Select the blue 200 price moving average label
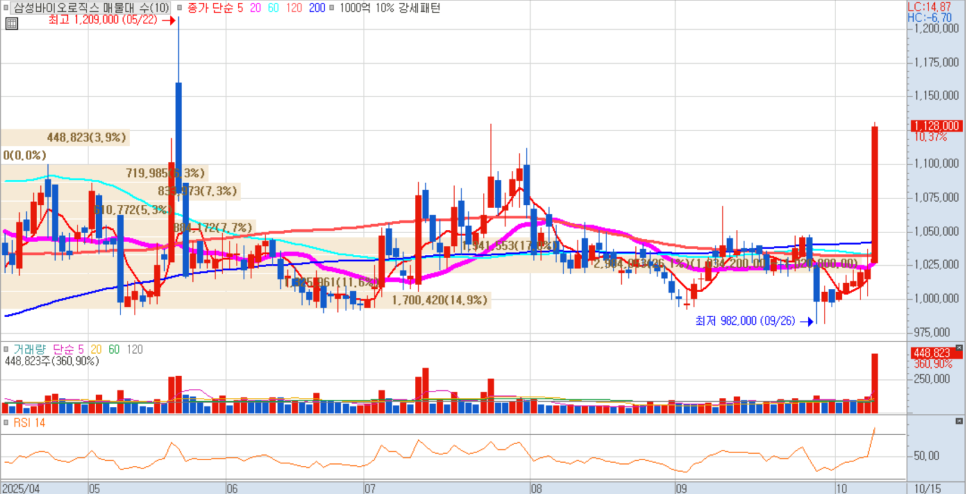The width and height of the screenshot is (966, 494). coord(317,9)
